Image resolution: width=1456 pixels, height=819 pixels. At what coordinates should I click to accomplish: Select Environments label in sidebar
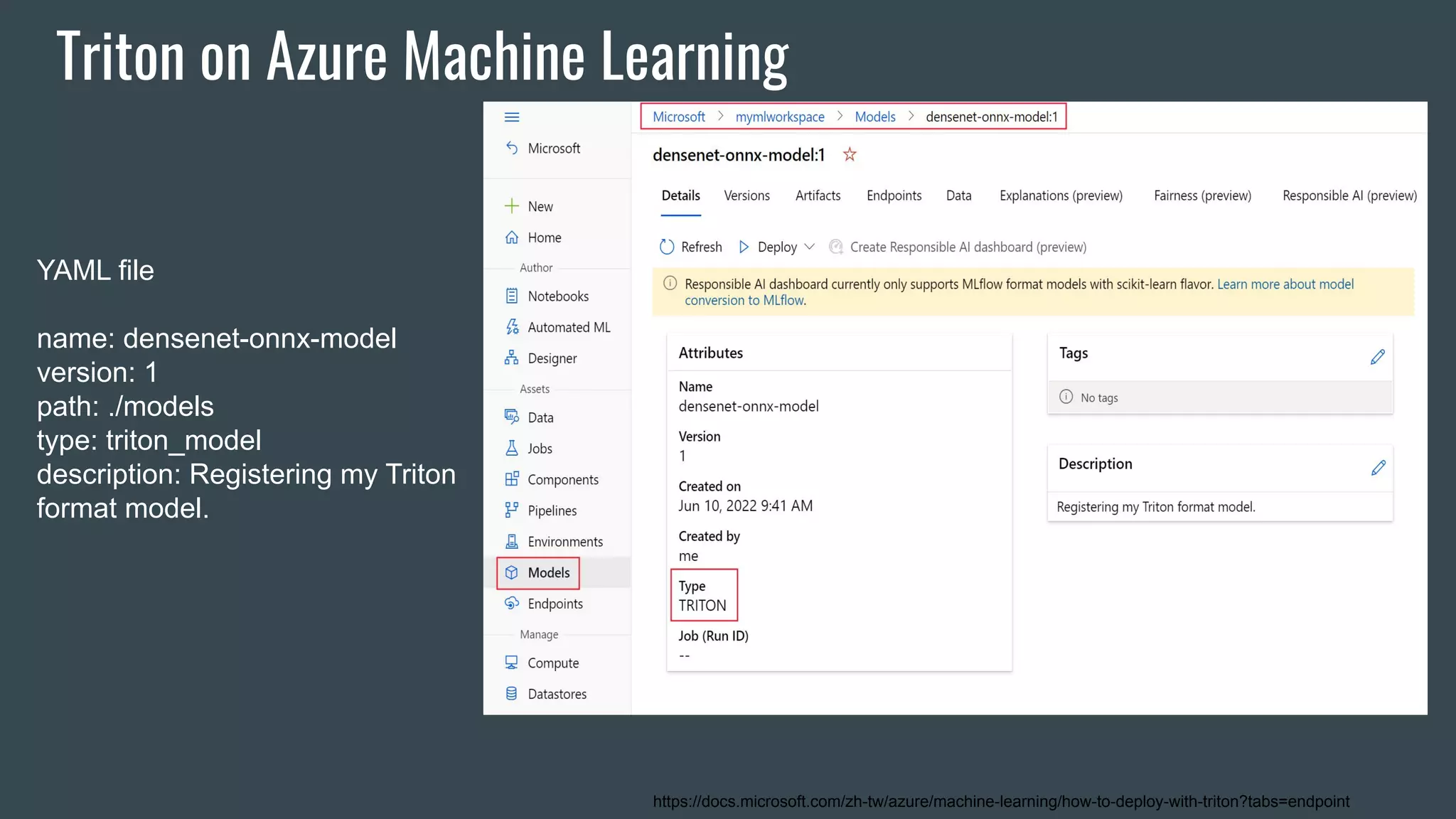(x=565, y=542)
